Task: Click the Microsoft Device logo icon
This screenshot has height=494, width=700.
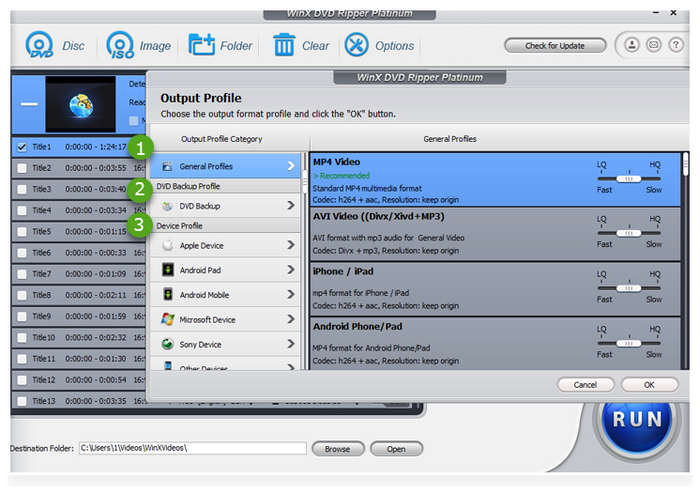Action: point(167,320)
